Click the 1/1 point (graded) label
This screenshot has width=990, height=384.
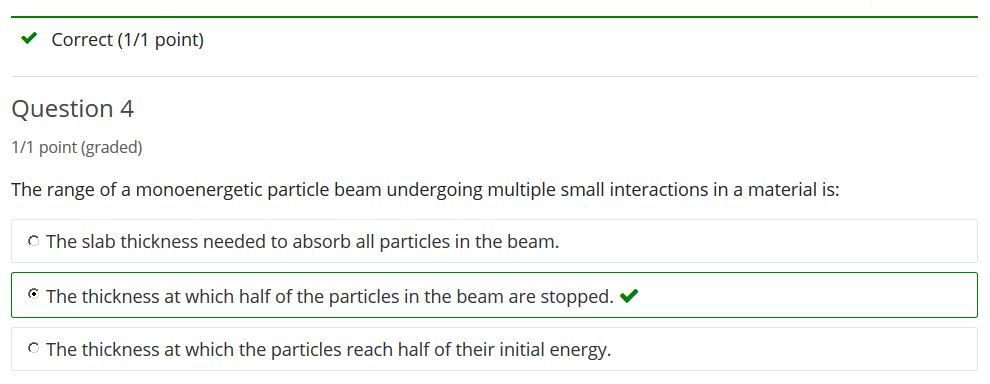tap(77, 148)
